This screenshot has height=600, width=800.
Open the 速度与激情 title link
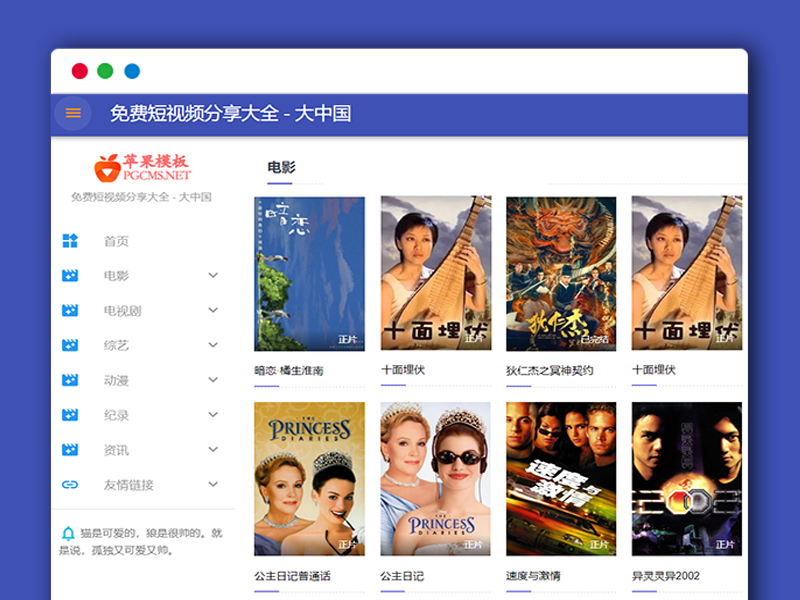tap(533, 576)
